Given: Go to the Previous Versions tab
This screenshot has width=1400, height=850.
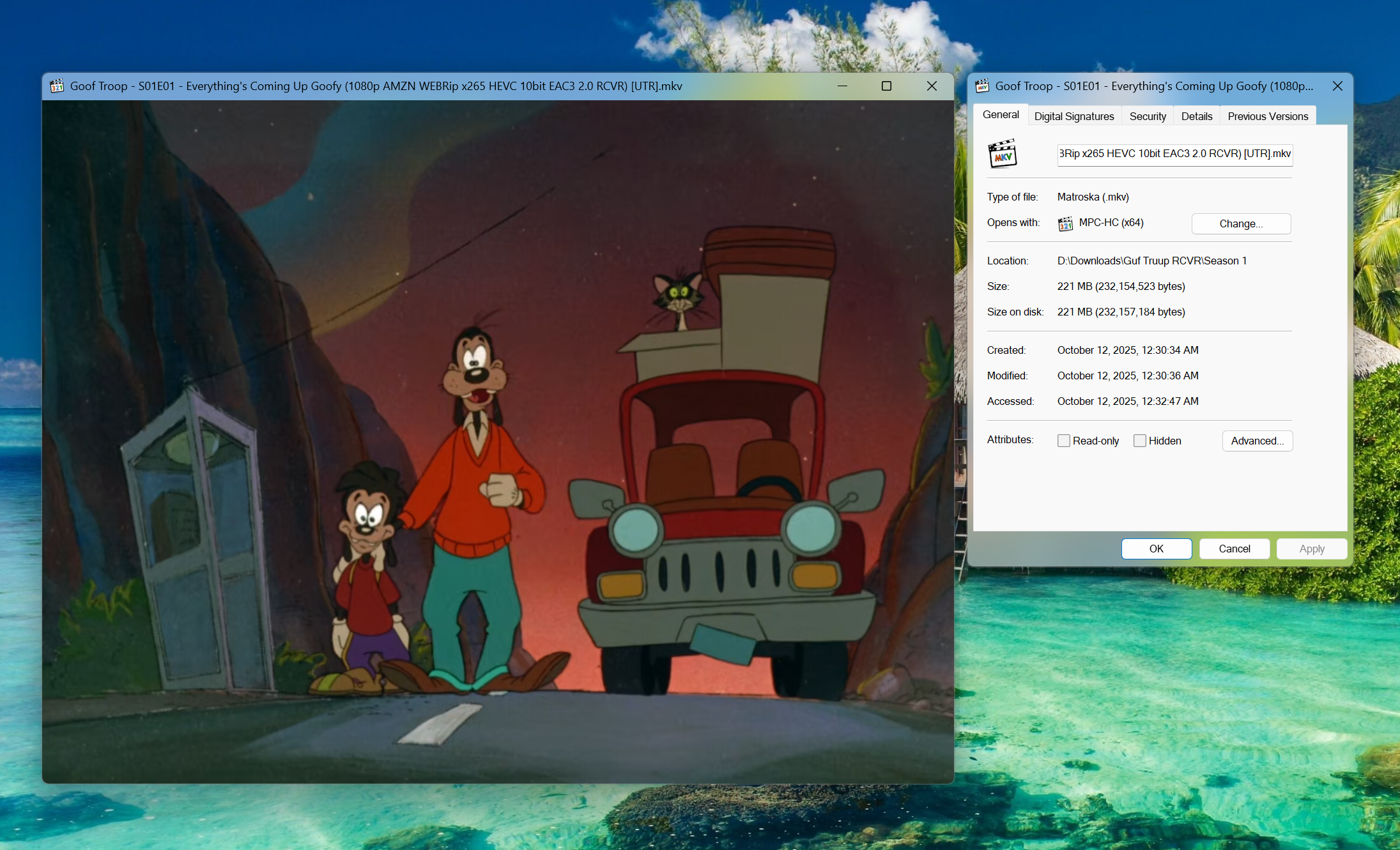Looking at the screenshot, I should pyautogui.click(x=1267, y=116).
